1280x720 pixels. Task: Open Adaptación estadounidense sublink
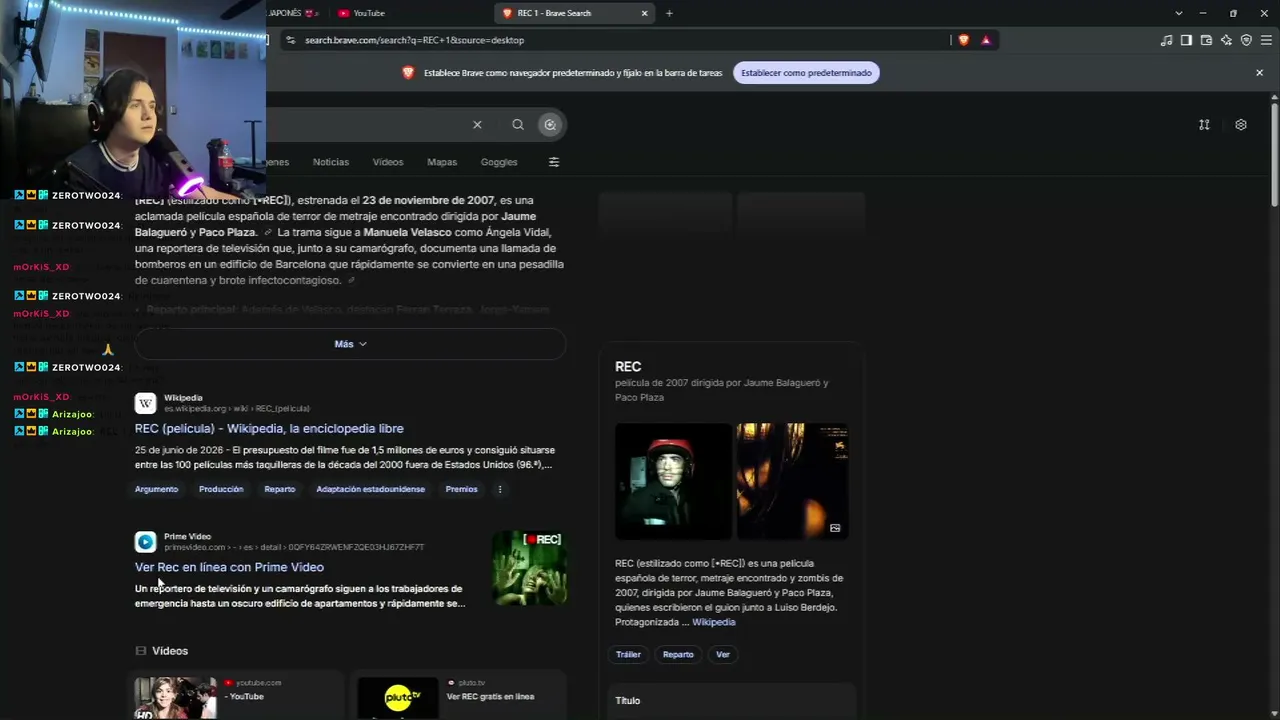(370, 489)
